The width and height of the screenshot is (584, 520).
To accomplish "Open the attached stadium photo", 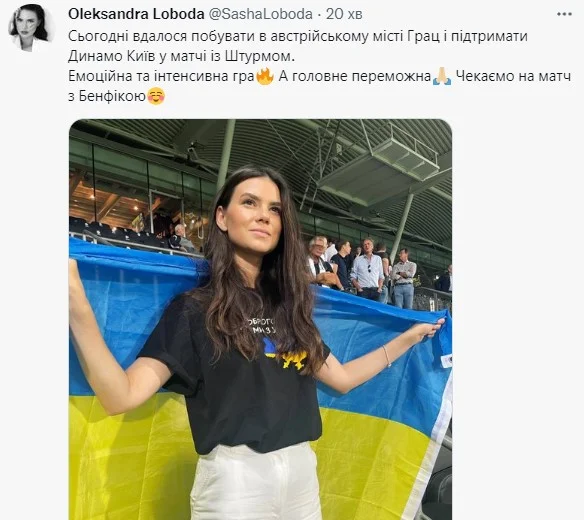I will tap(260, 319).
